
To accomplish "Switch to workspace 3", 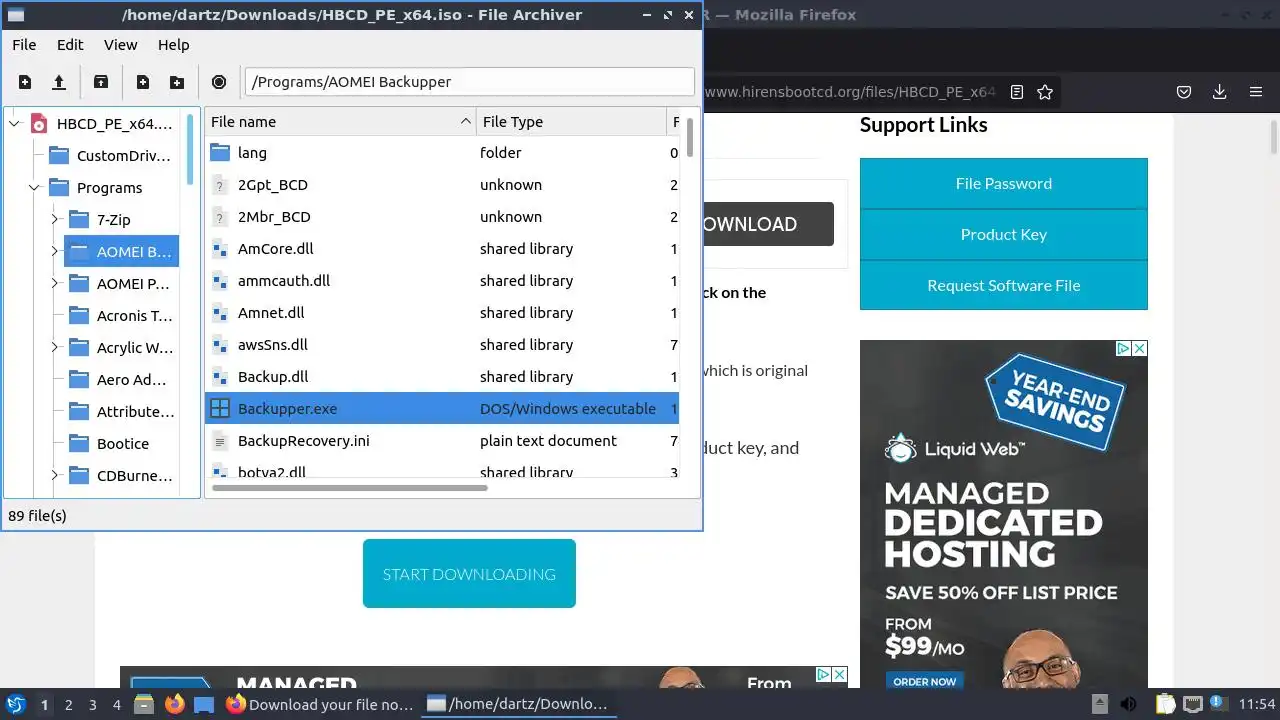I will pyautogui.click(x=92, y=704).
